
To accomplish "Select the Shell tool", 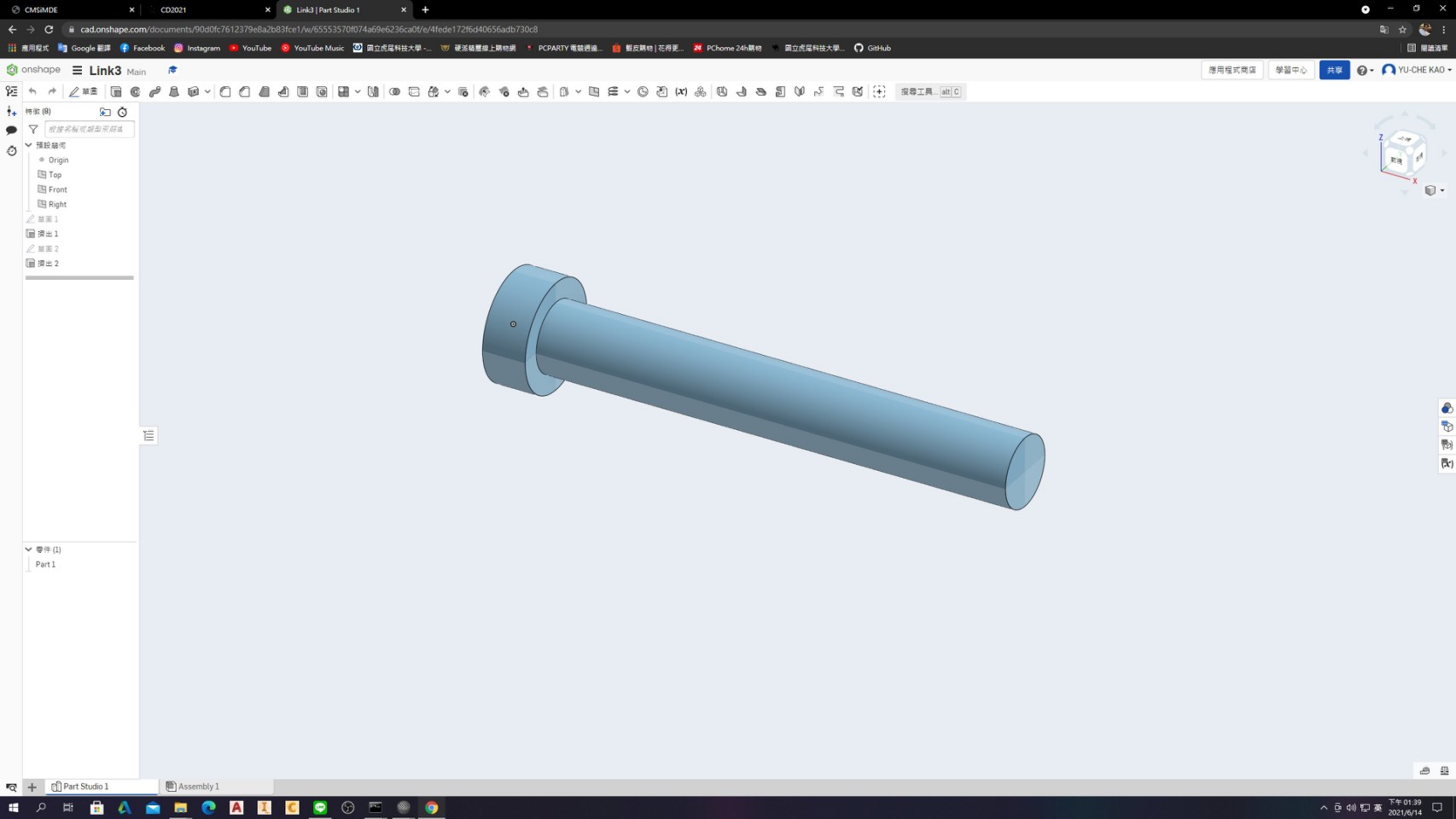I will pos(302,91).
